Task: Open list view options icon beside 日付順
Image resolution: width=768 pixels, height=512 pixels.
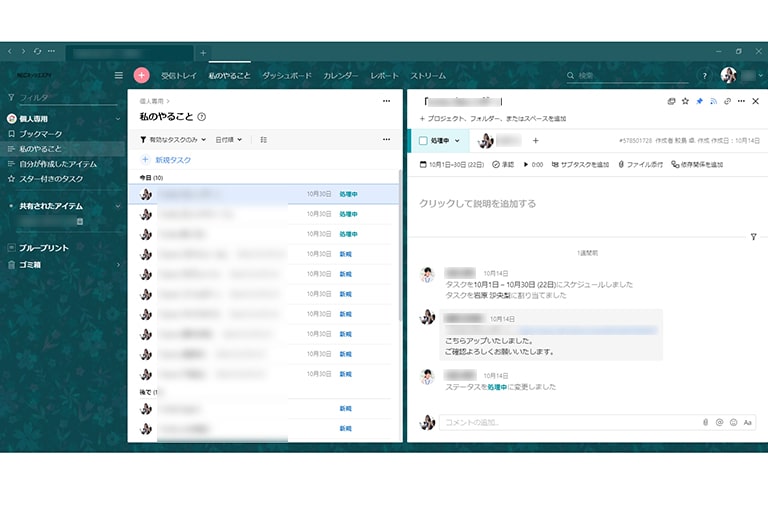Action: (264, 140)
